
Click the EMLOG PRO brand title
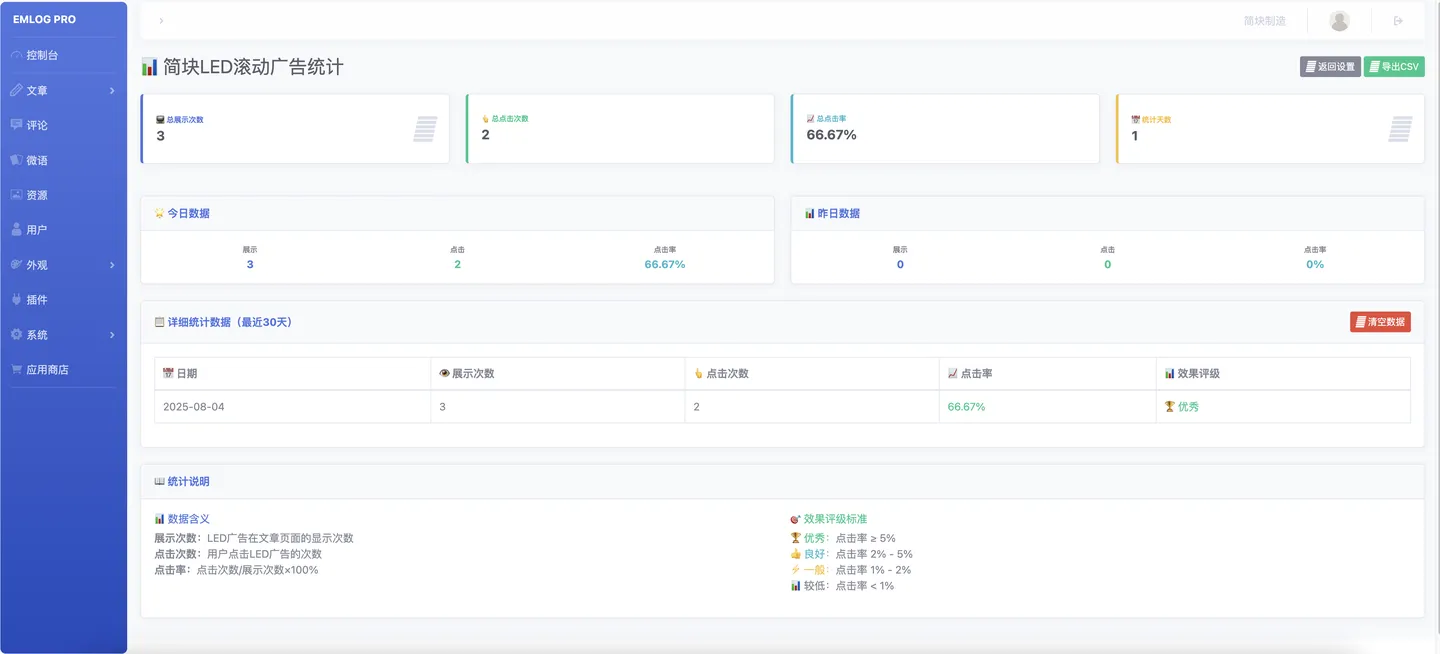[44, 20]
